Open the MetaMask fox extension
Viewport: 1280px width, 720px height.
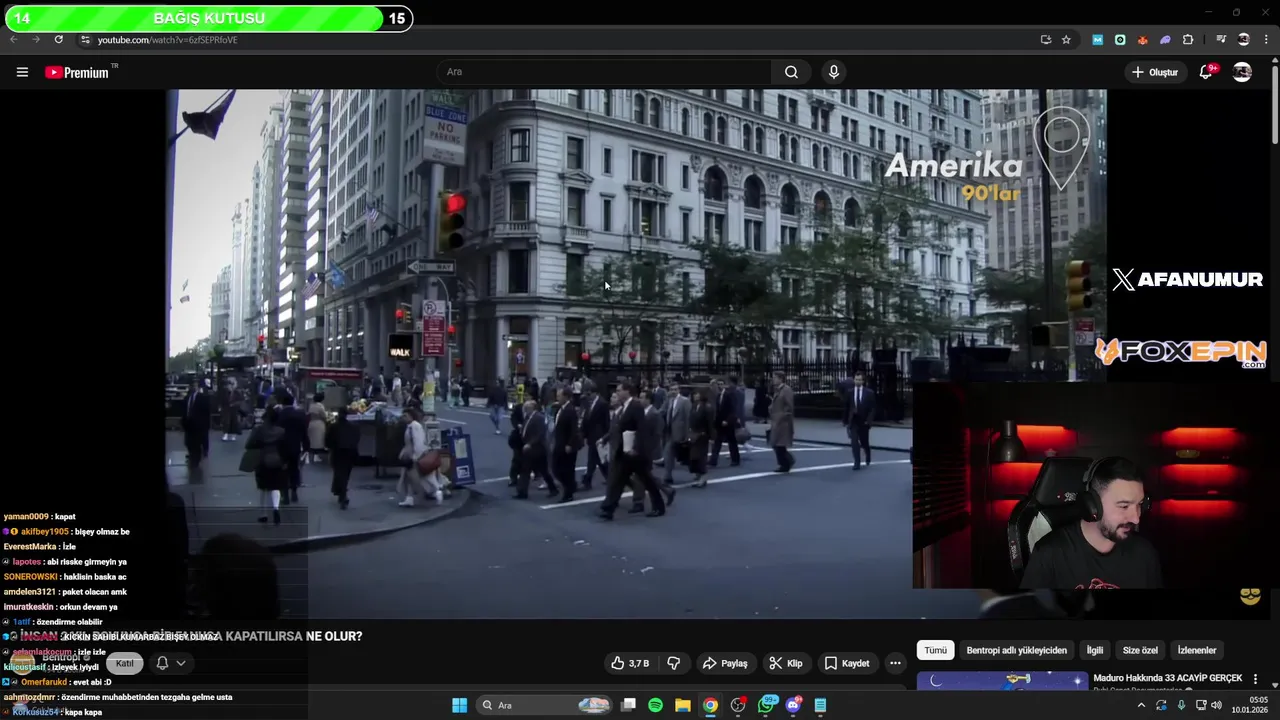pos(1142,40)
